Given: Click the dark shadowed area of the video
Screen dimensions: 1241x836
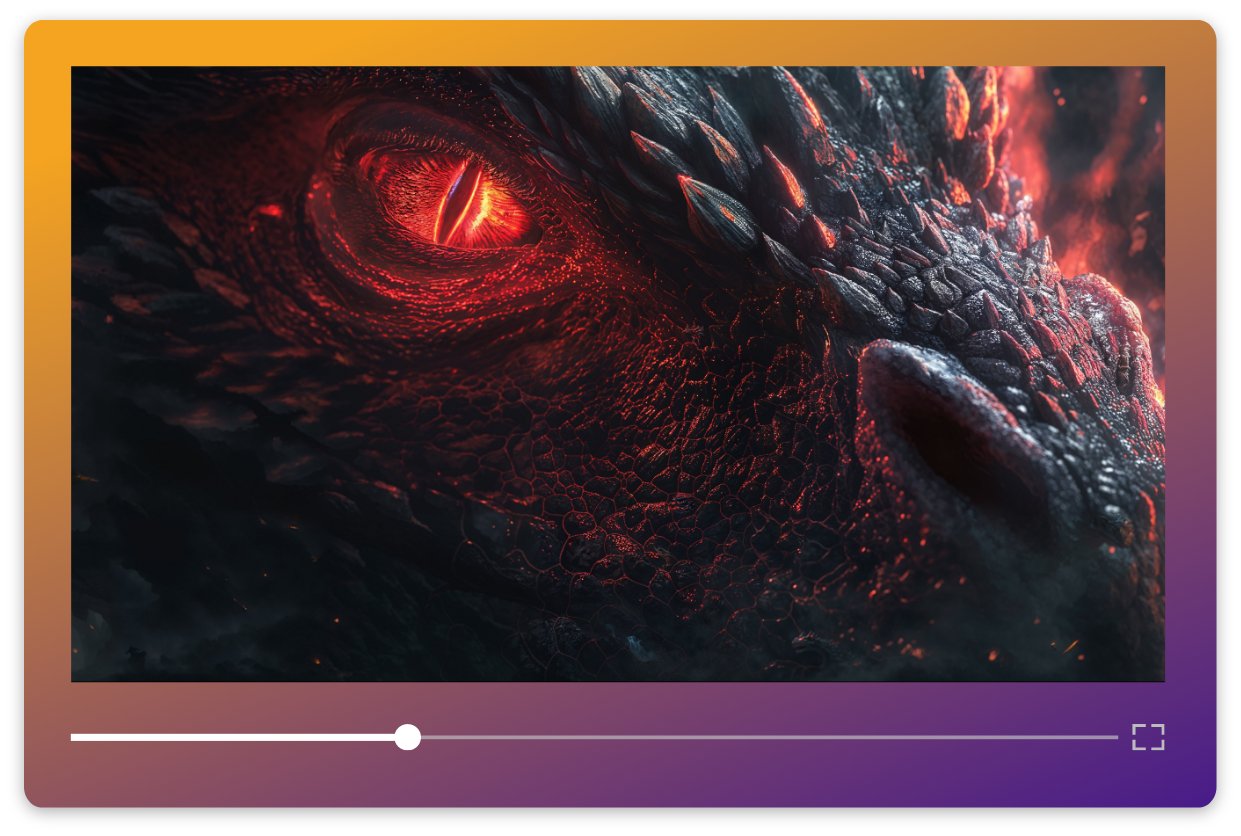Looking at the screenshot, I should pos(200,560).
